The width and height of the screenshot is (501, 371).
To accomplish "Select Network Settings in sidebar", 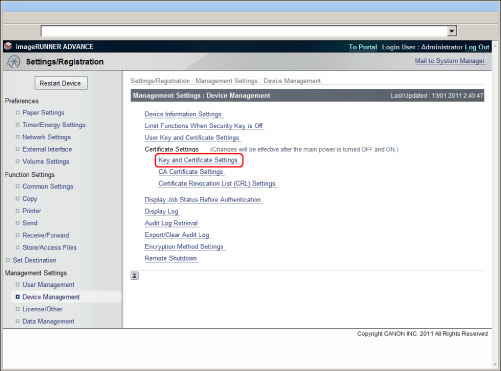I will tap(47, 137).
